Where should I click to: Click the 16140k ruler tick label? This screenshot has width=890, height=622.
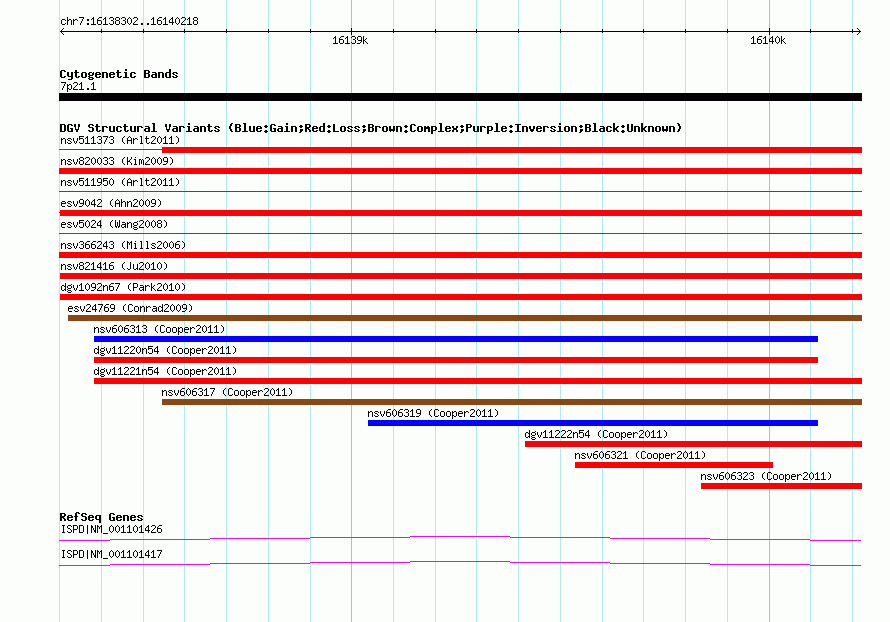click(768, 40)
